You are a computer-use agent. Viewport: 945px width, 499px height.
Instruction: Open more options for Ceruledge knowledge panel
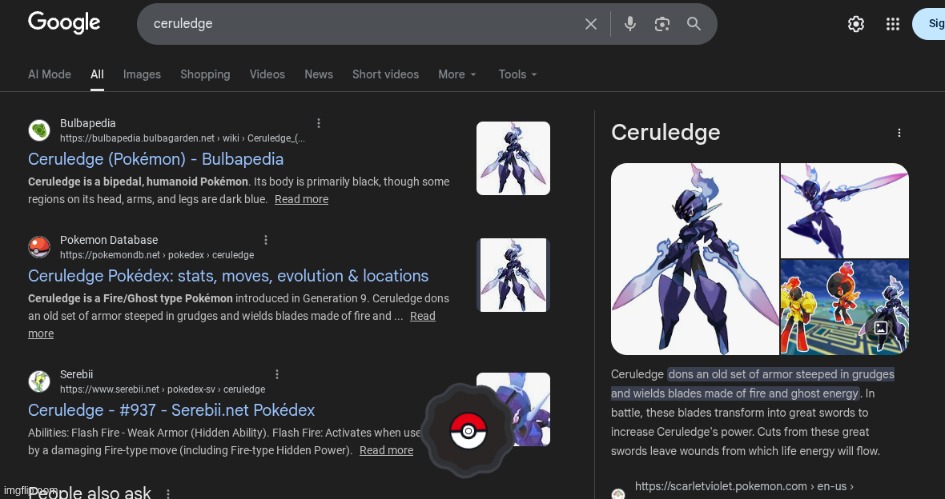(x=899, y=133)
